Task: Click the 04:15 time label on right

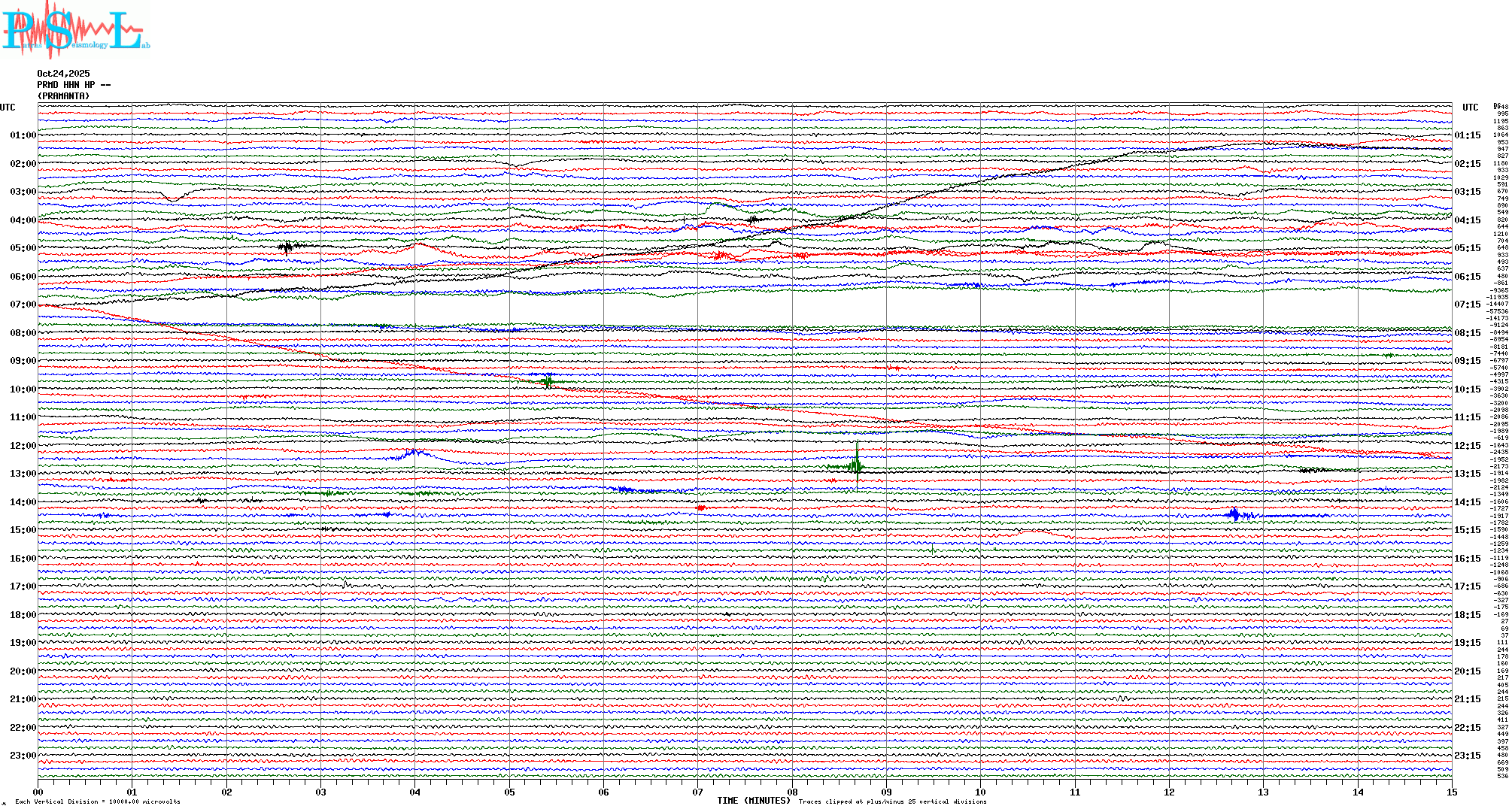Action: (x=1467, y=220)
